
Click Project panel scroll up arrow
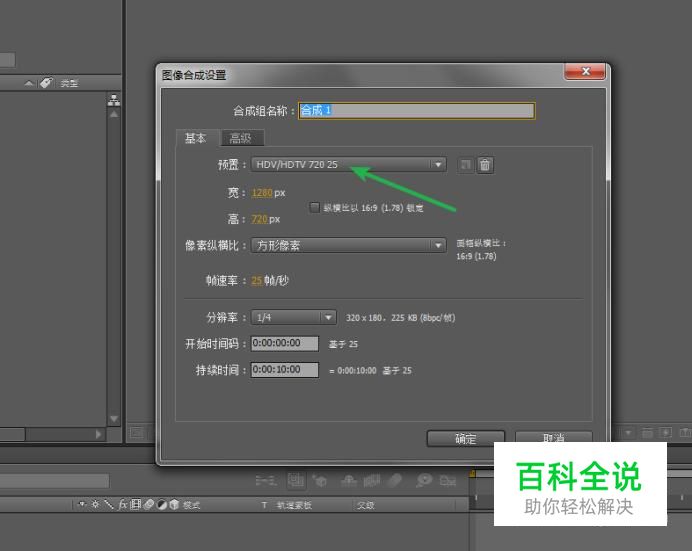[114, 114]
